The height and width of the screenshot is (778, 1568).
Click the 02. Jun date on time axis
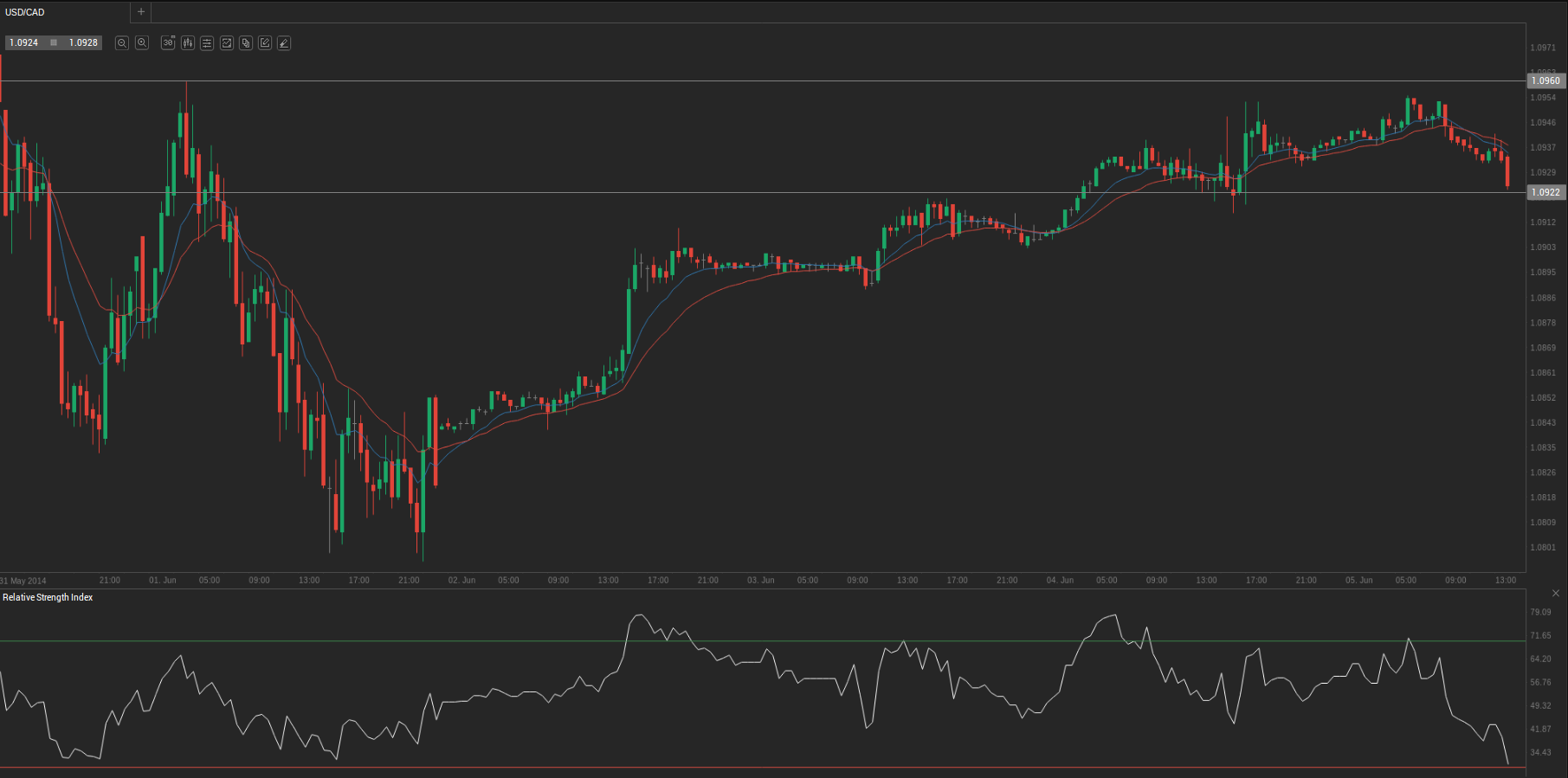click(461, 580)
